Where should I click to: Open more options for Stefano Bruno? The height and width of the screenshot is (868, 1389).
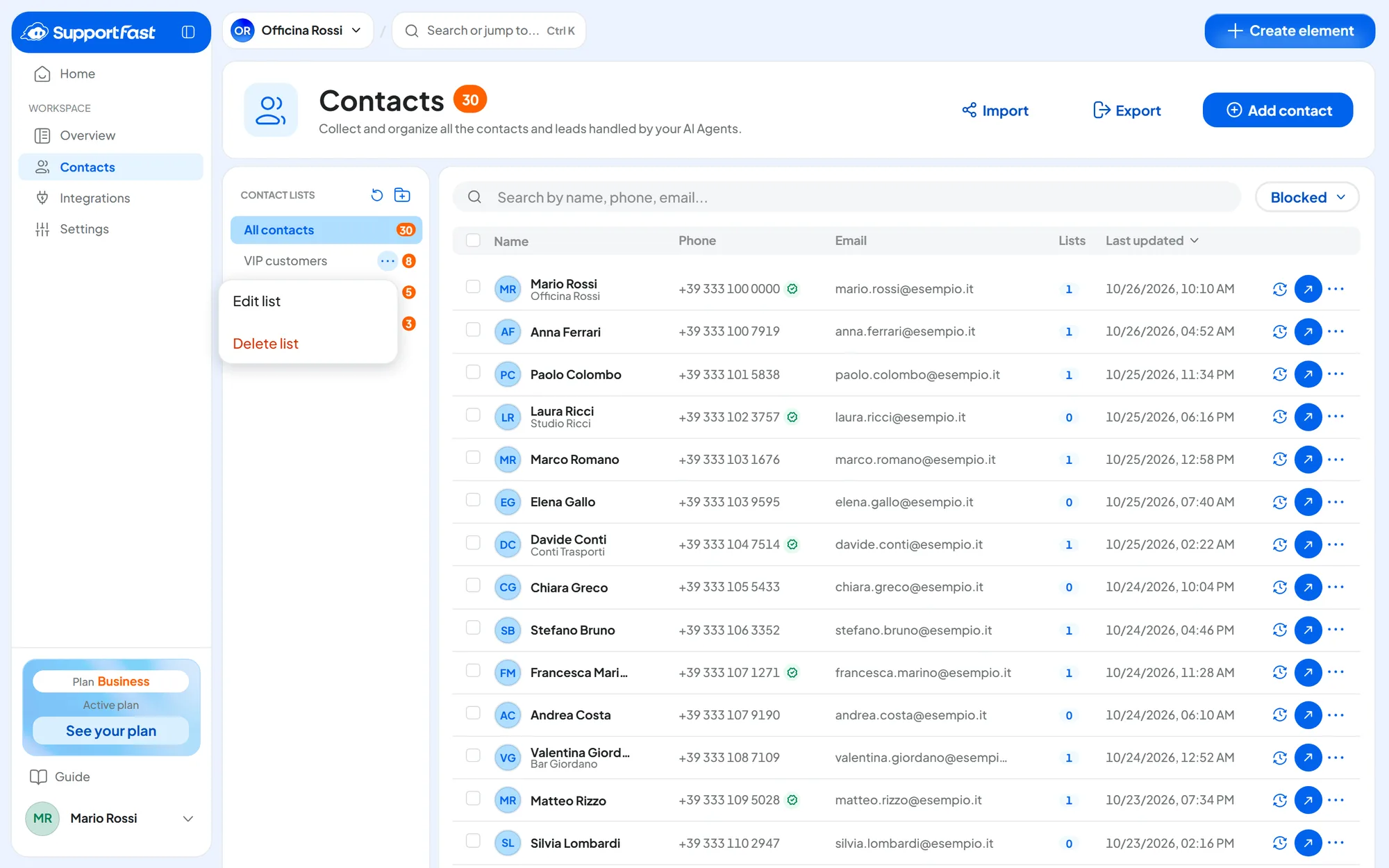coord(1336,630)
